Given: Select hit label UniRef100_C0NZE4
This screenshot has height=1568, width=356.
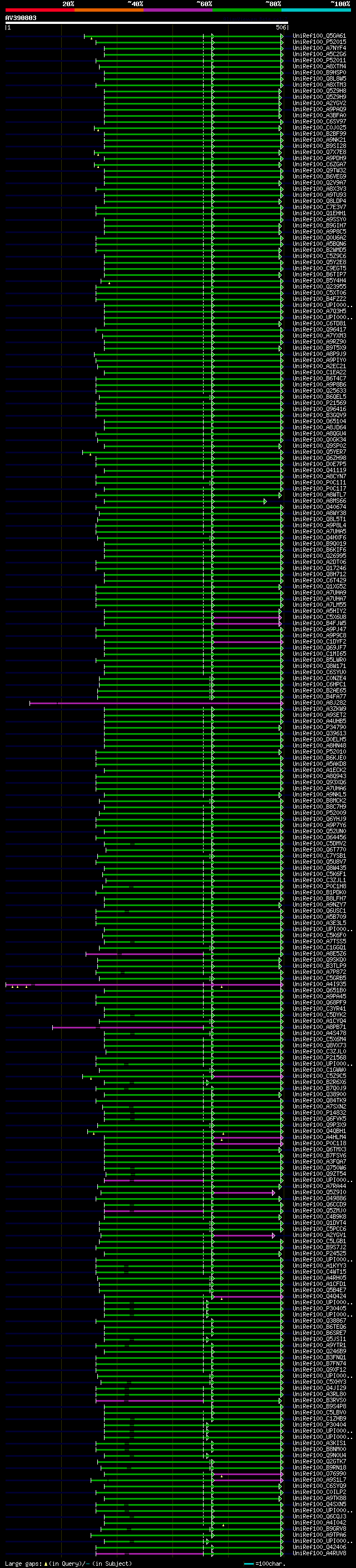Looking at the screenshot, I should click(x=319, y=678).
